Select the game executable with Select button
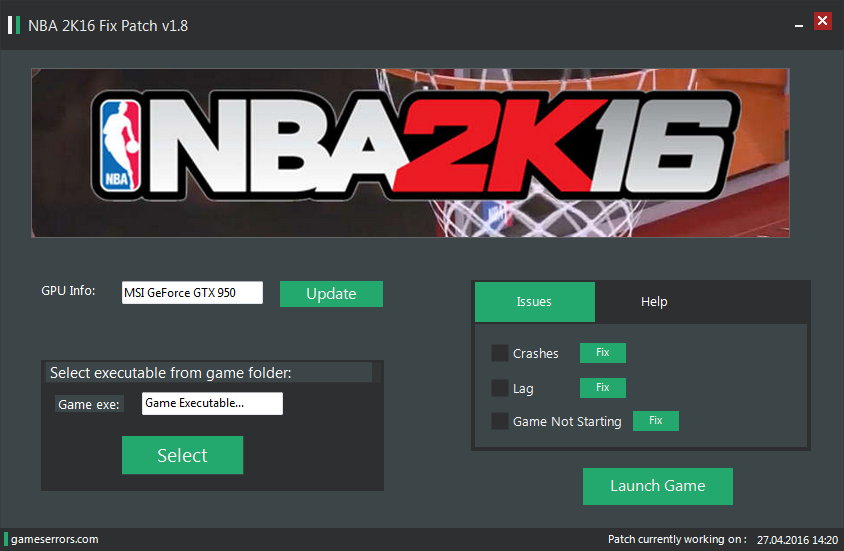The image size is (844, 551). (182, 455)
